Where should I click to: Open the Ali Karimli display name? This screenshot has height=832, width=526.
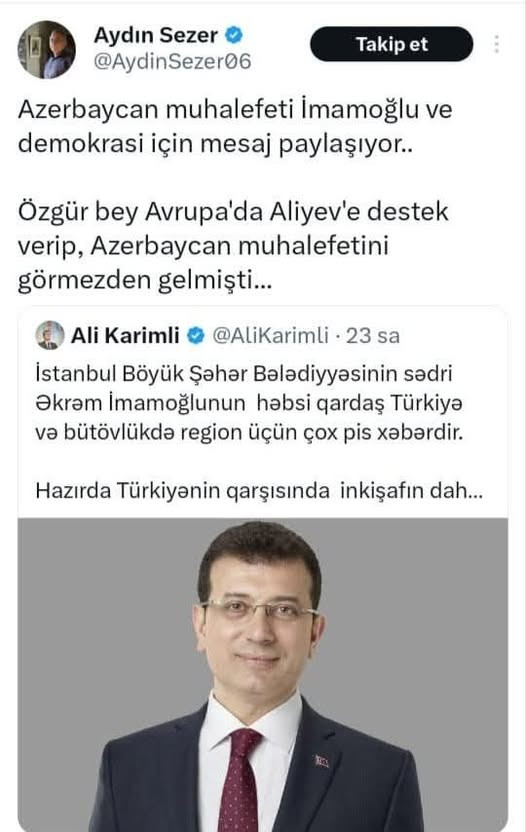pyautogui.click(x=125, y=335)
